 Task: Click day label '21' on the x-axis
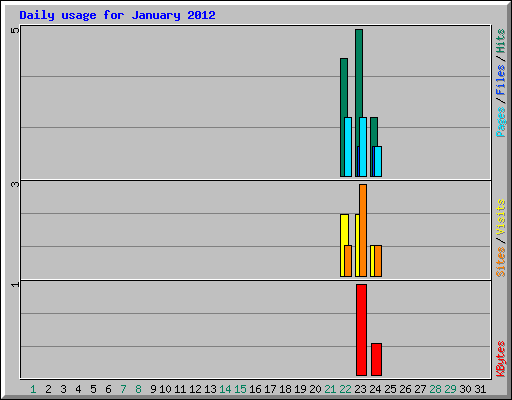[x=330, y=389]
